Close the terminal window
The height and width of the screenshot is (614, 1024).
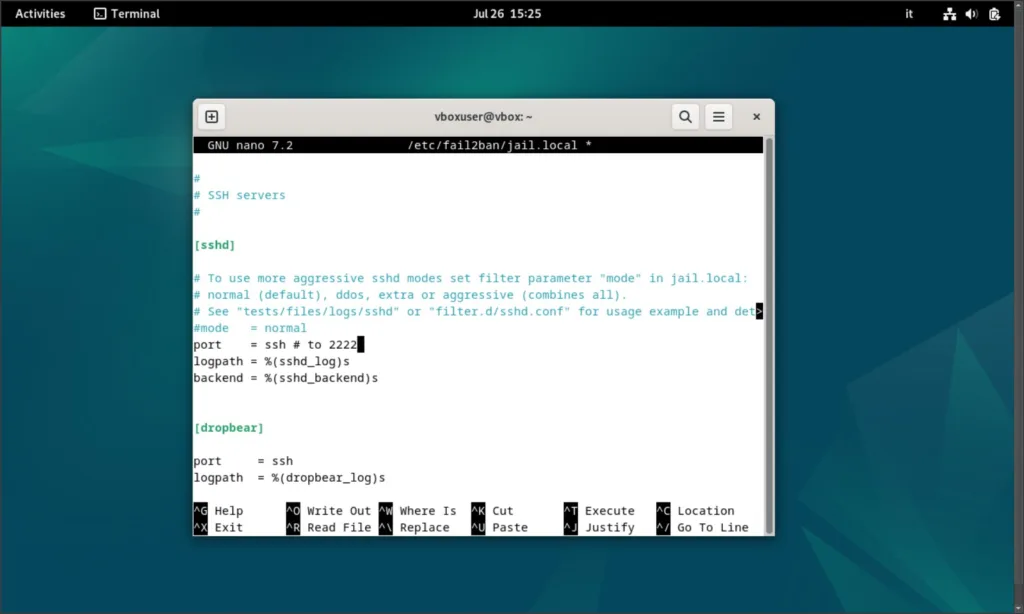756,117
